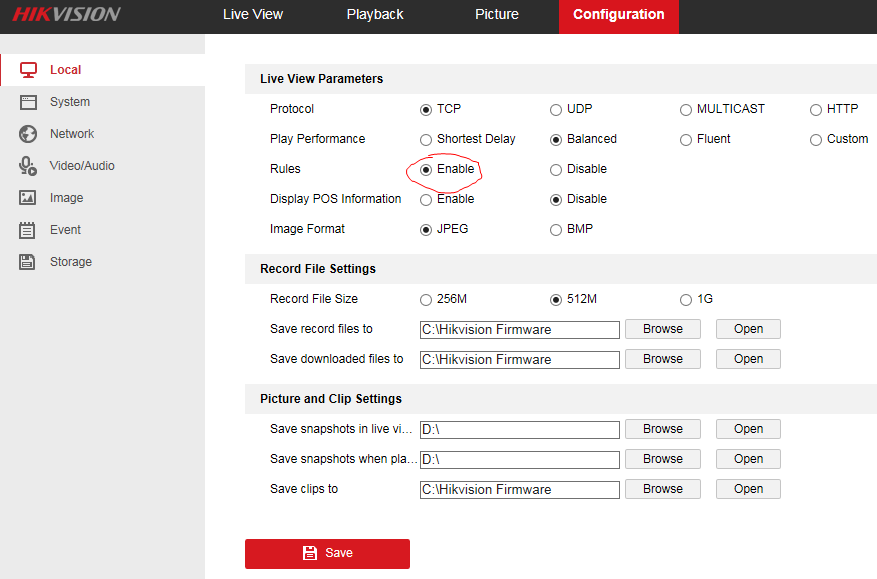Select UDP protocol radio button
This screenshot has width=877, height=579.
[x=555, y=110]
